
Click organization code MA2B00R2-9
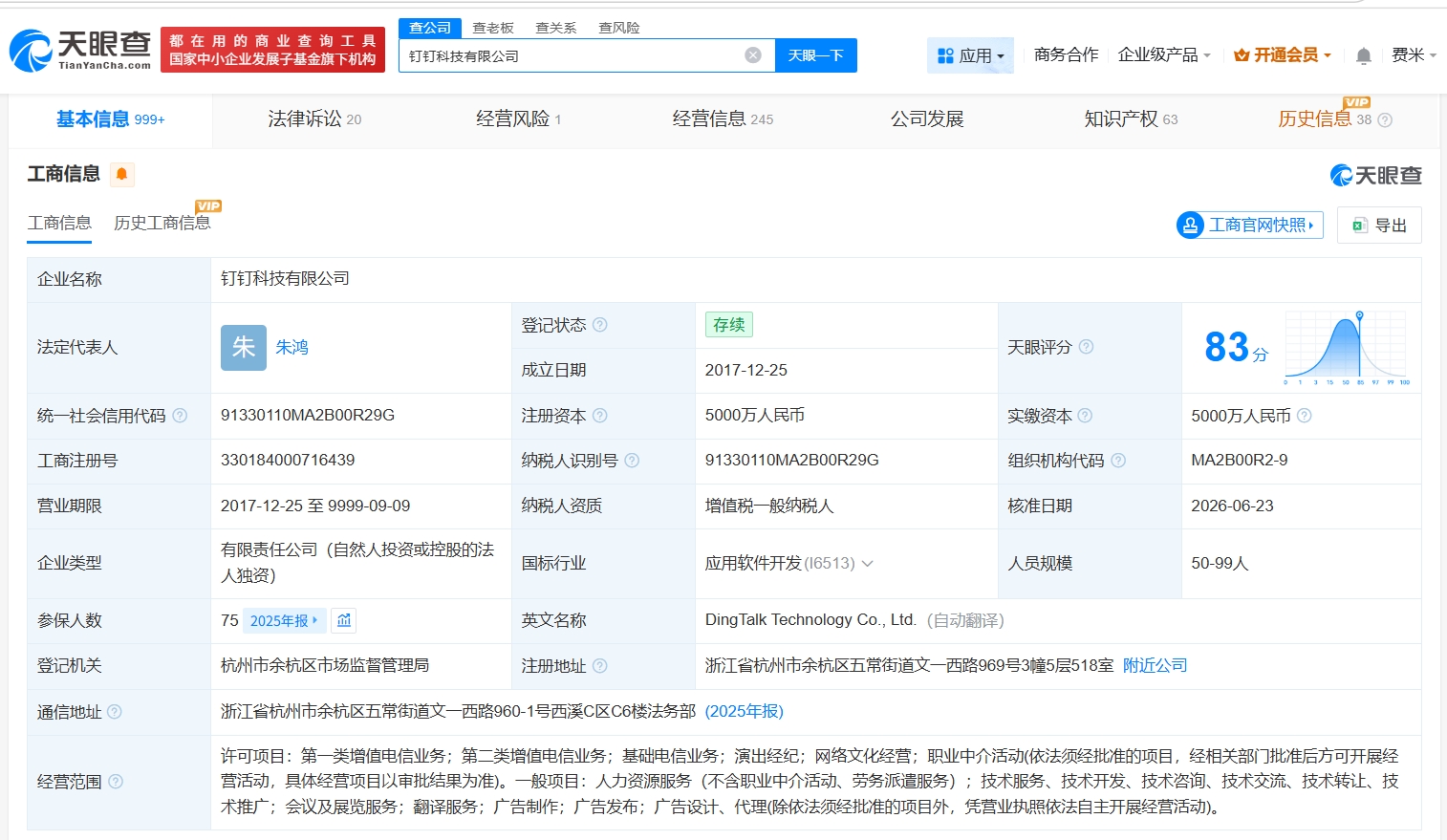[1239, 460]
